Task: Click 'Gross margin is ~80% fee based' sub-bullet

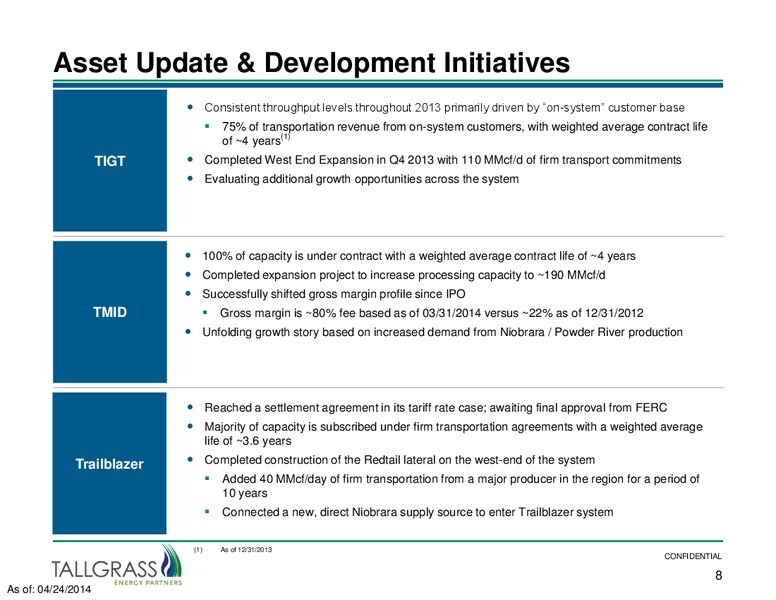Action: [432, 313]
